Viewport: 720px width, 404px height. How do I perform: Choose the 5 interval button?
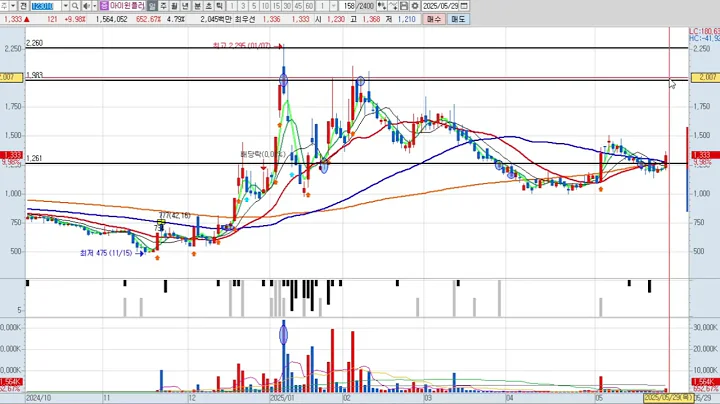[x=254, y=6]
